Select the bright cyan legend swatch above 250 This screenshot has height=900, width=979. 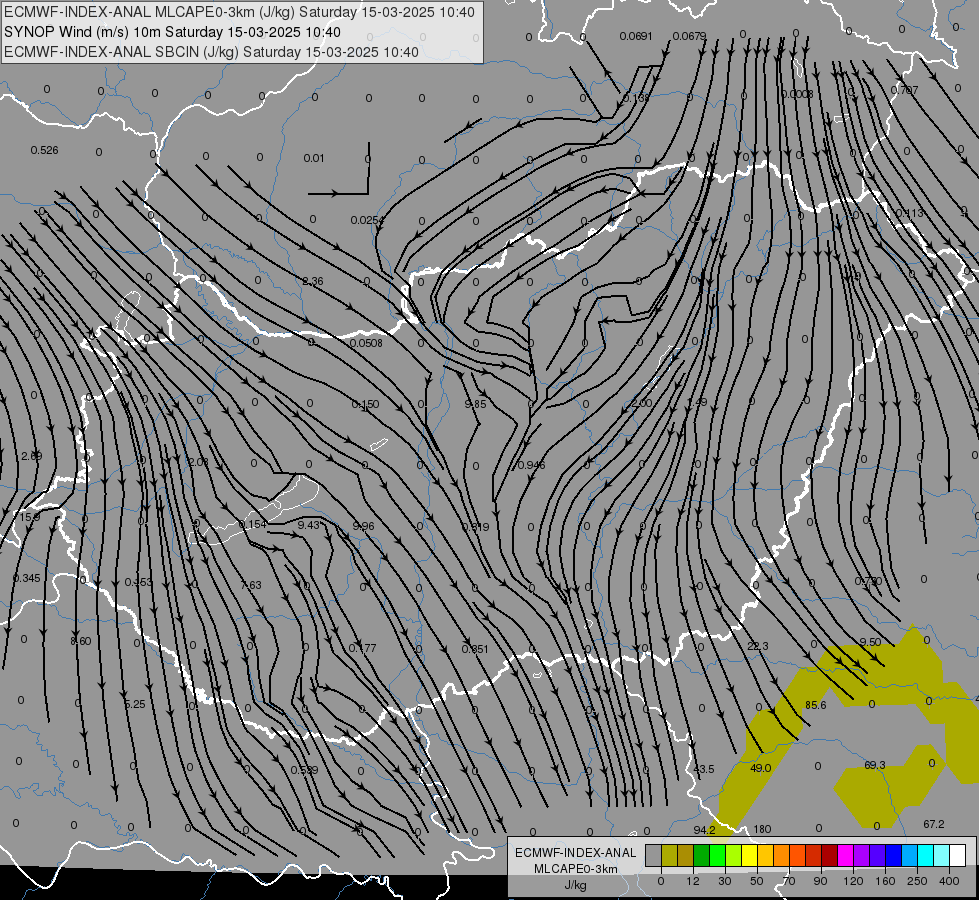click(x=925, y=855)
